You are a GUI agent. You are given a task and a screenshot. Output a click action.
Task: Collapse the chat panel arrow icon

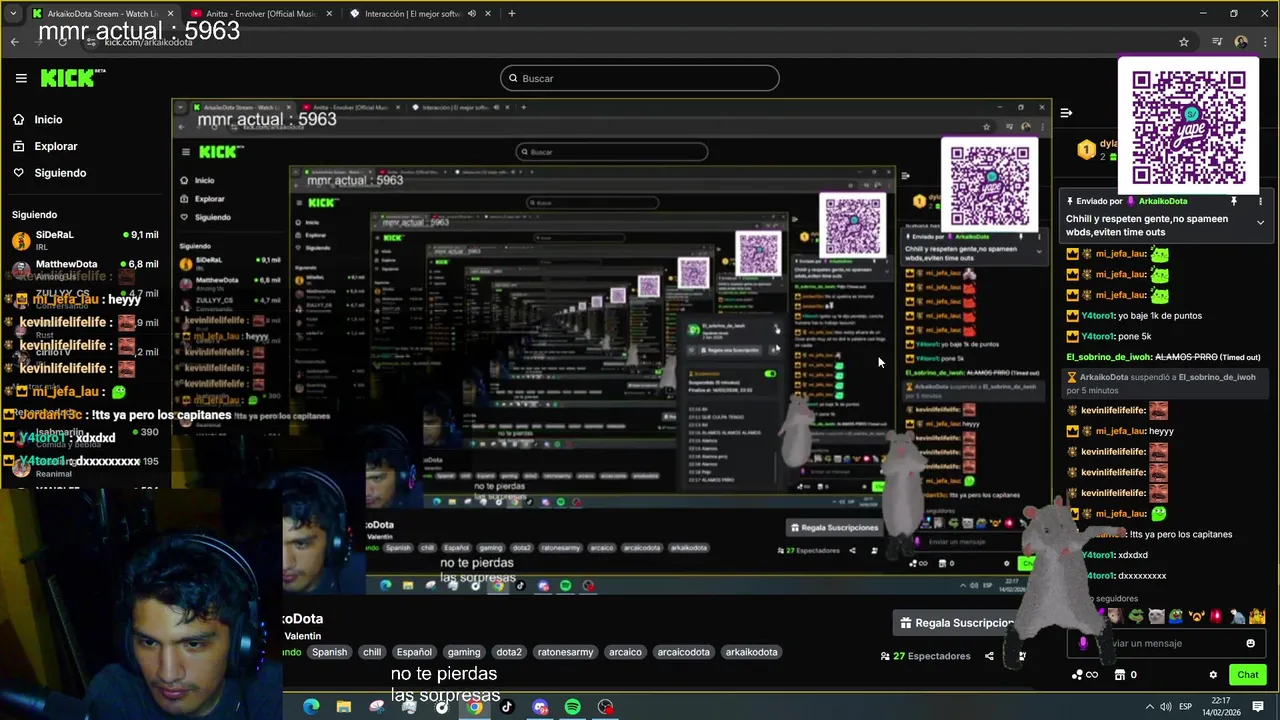point(1066,113)
